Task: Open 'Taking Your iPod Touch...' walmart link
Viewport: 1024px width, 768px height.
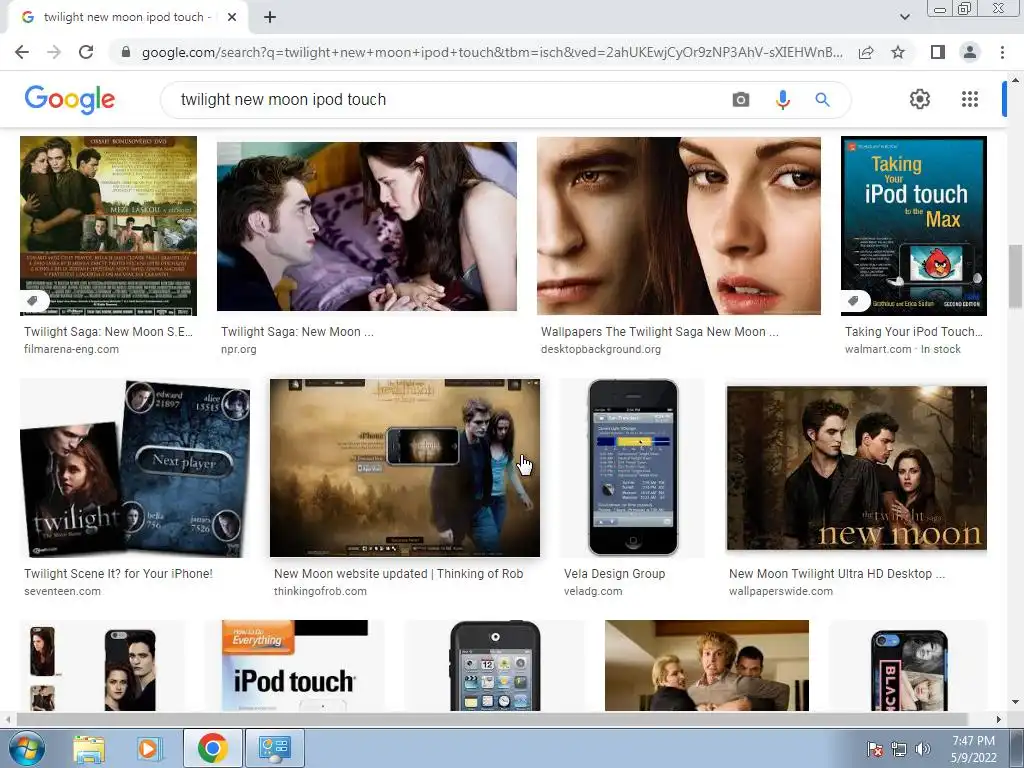Action: pyautogui.click(x=914, y=332)
